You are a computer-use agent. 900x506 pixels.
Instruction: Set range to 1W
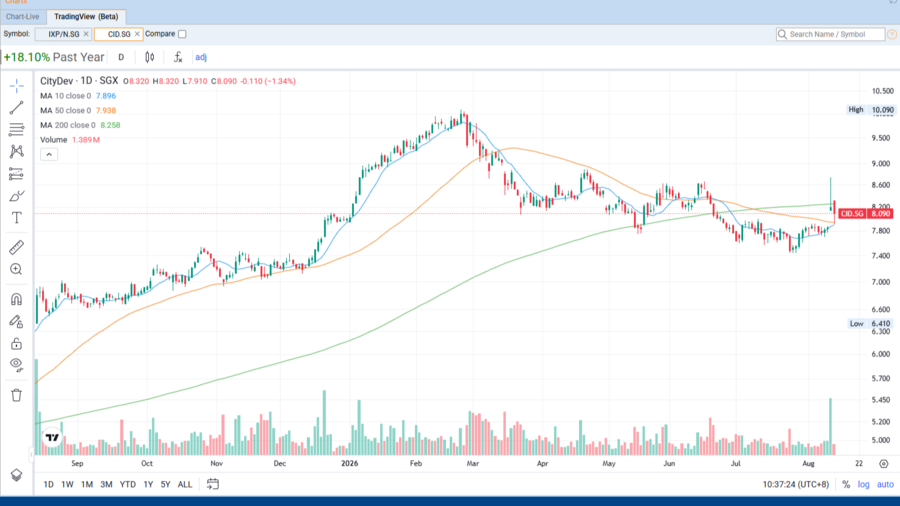pos(67,484)
